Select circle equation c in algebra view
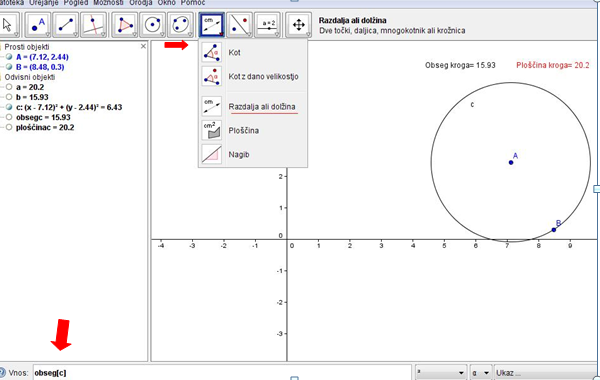 69,107
